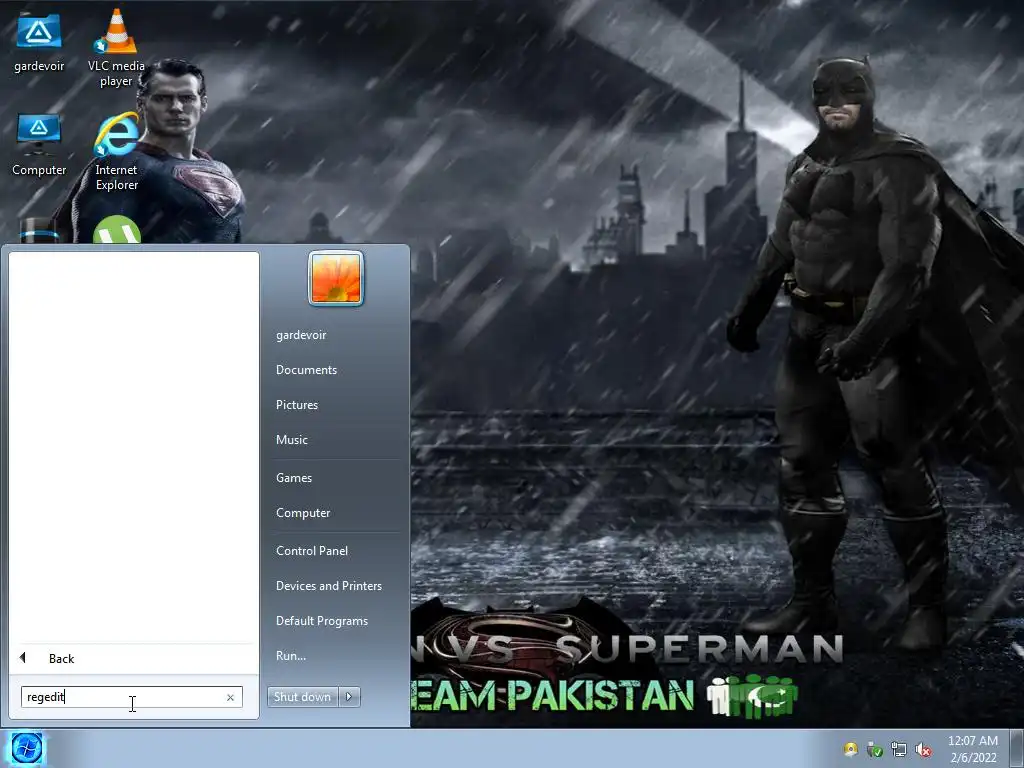Click the Safely Remove Hardware tray icon
Image resolution: width=1024 pixels, height=768 pixels.
tap(874, 750)
